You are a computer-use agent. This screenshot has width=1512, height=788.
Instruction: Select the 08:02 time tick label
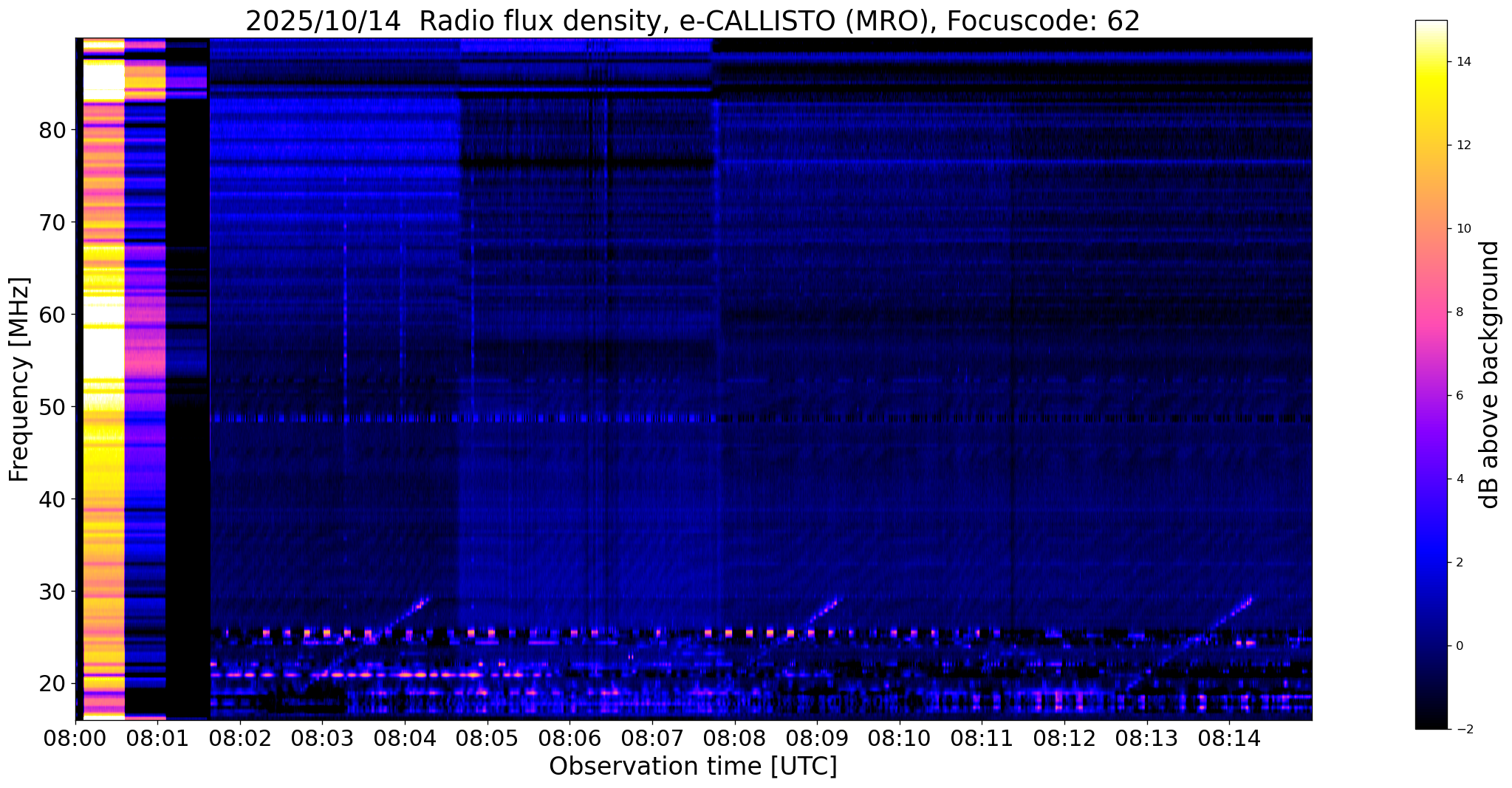[240, 739]
